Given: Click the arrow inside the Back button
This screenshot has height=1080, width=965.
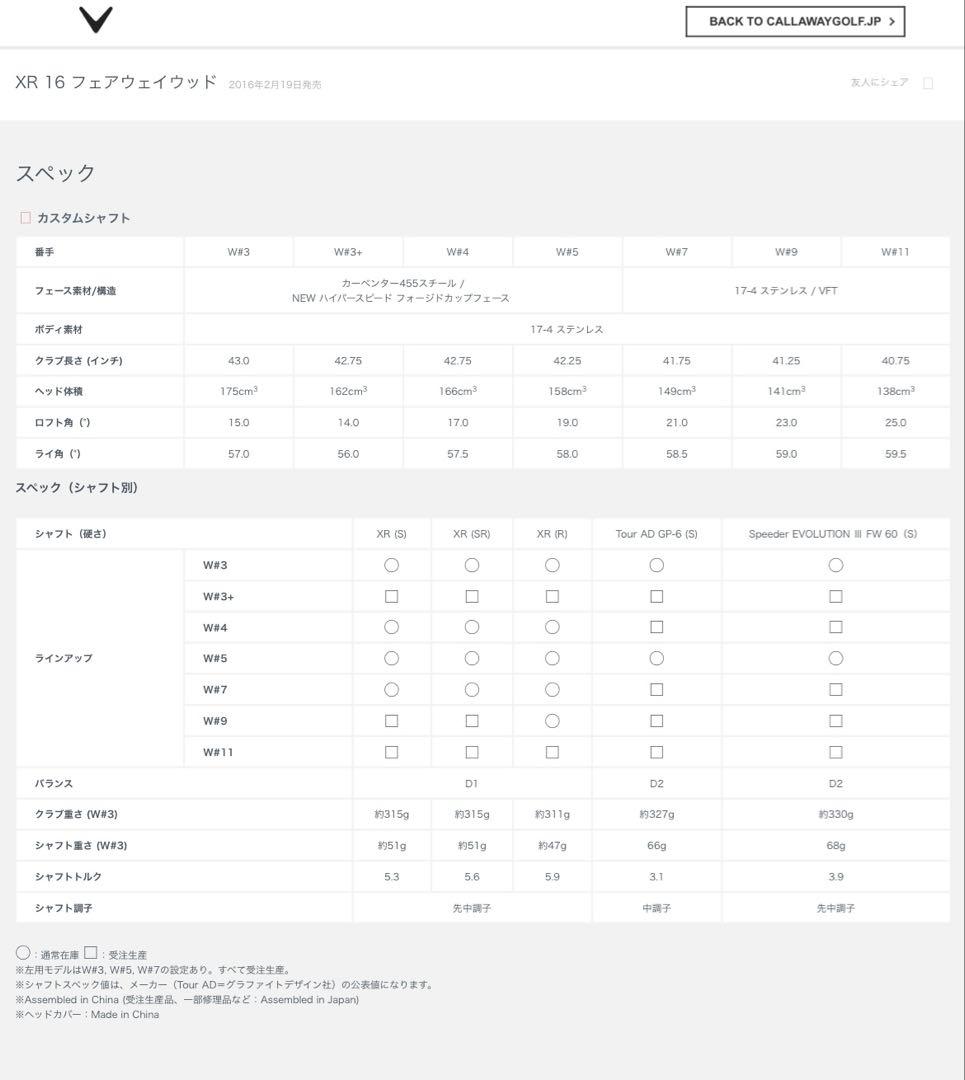Looking at the screenshot, I should 891,21.
